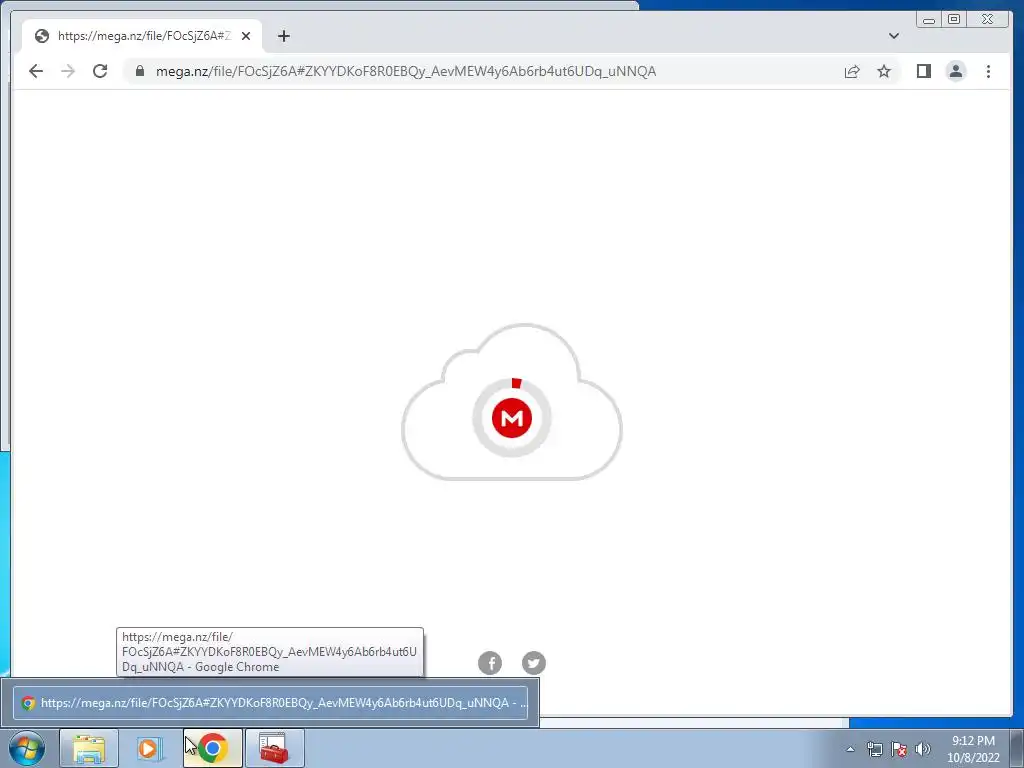Select the mega.nz file tab

(142, 36)
